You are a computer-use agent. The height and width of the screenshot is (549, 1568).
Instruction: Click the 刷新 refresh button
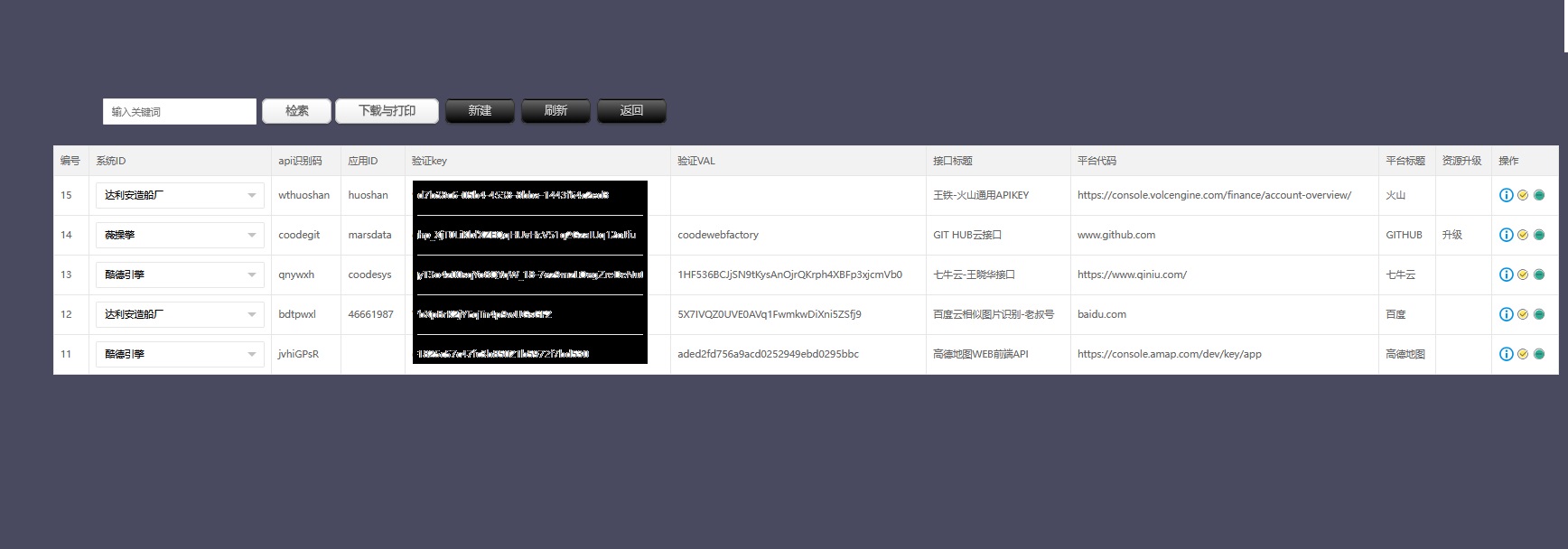pos(555,111)
